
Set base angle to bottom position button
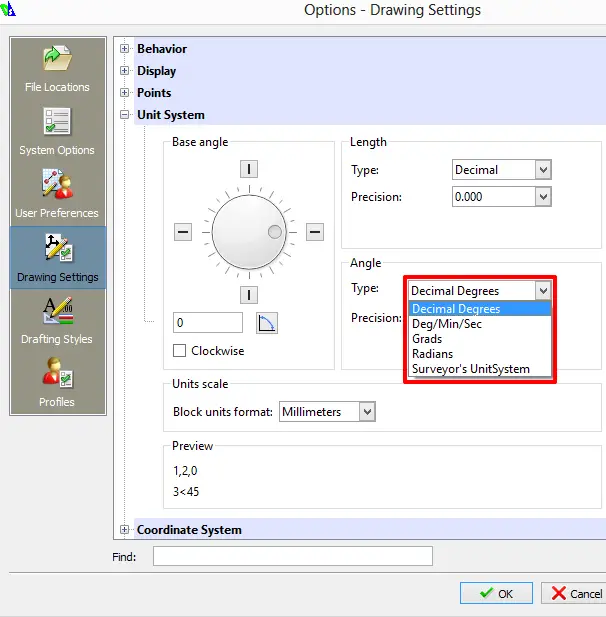pyautogui.click(x=249, y=295)
